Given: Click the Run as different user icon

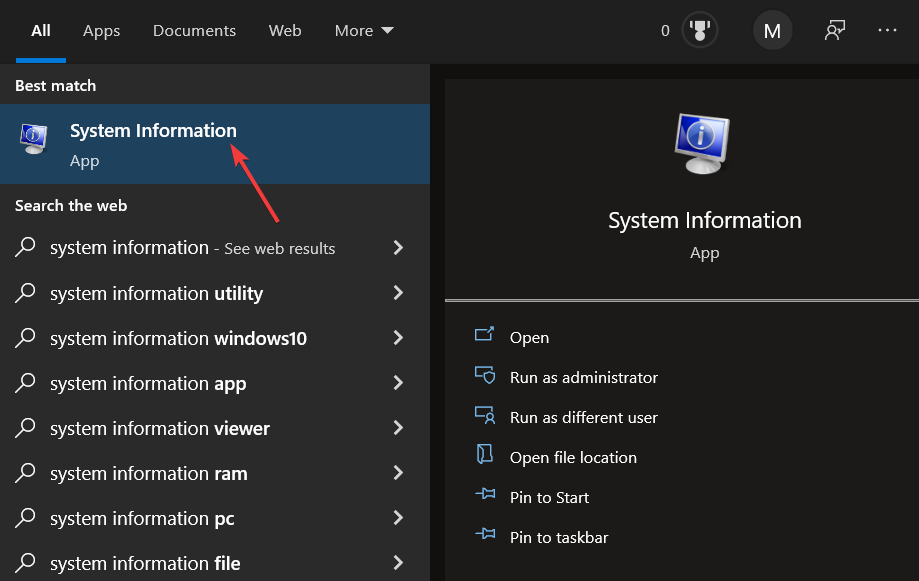Looking at the screenshot, I should point(485,417).
